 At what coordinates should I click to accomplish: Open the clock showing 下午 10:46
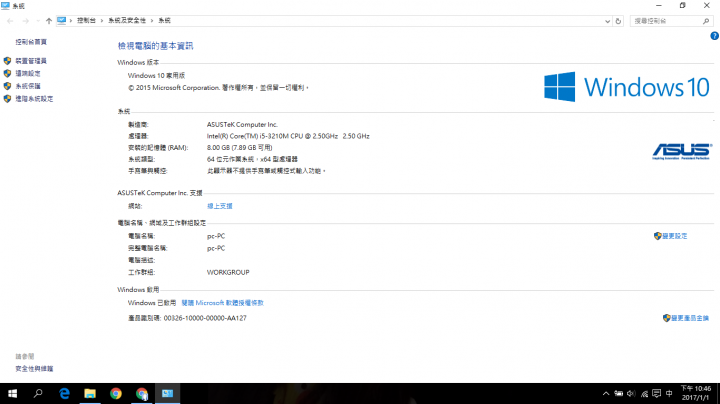point(696,393)
